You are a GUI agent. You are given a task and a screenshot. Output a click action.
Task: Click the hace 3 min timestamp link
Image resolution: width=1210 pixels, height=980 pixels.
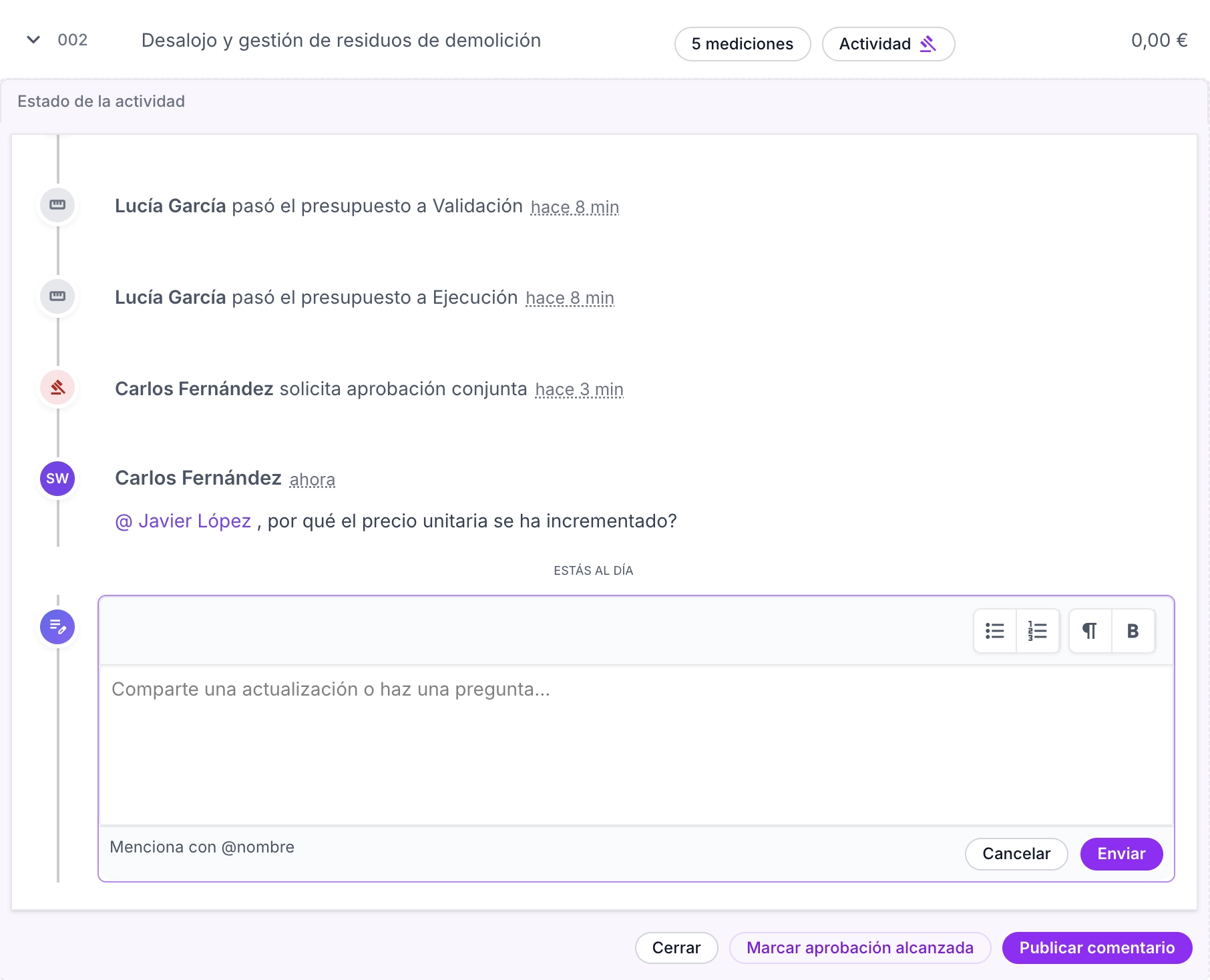coord(579,389)
